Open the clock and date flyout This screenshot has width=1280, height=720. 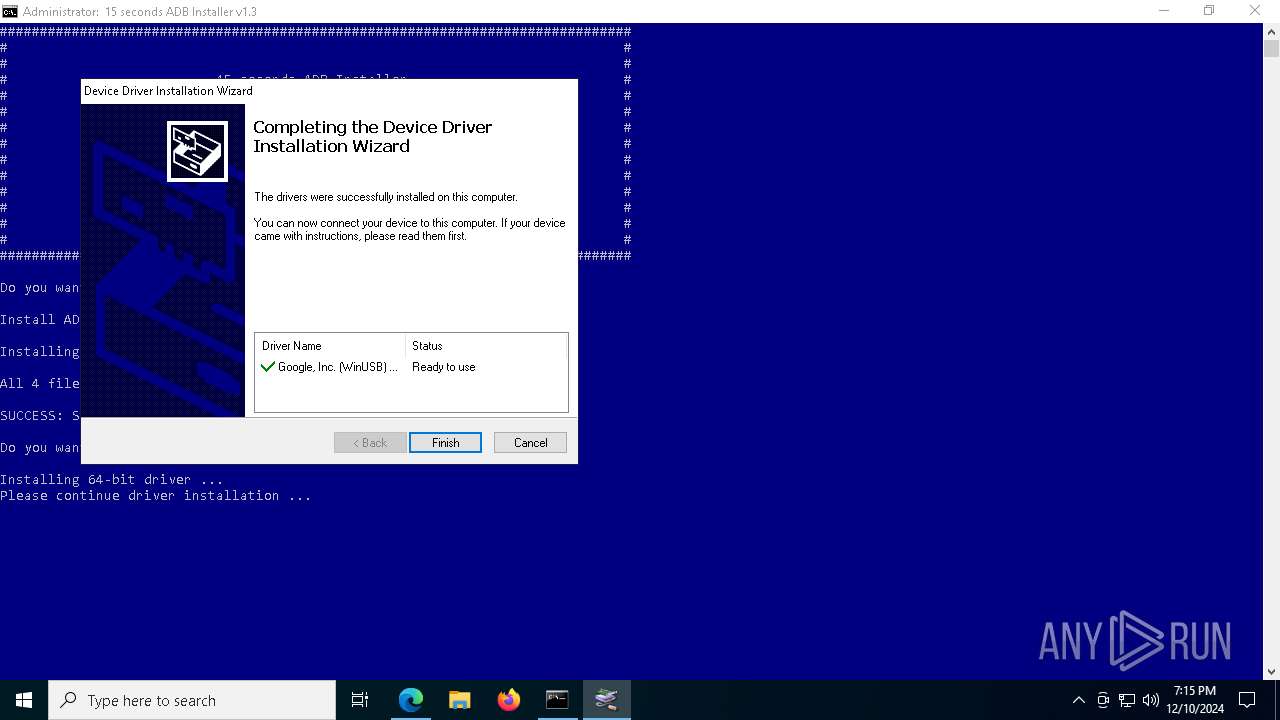(x=1194, y=700)
